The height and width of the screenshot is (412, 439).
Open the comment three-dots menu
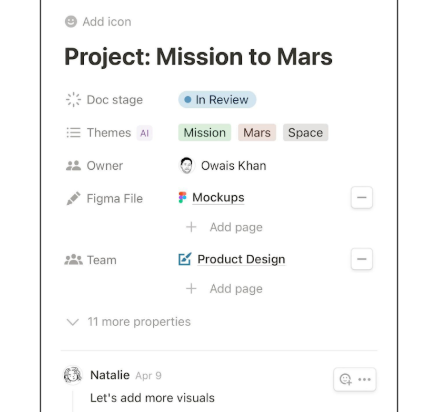pyautogui.click(x=364, y=379)
